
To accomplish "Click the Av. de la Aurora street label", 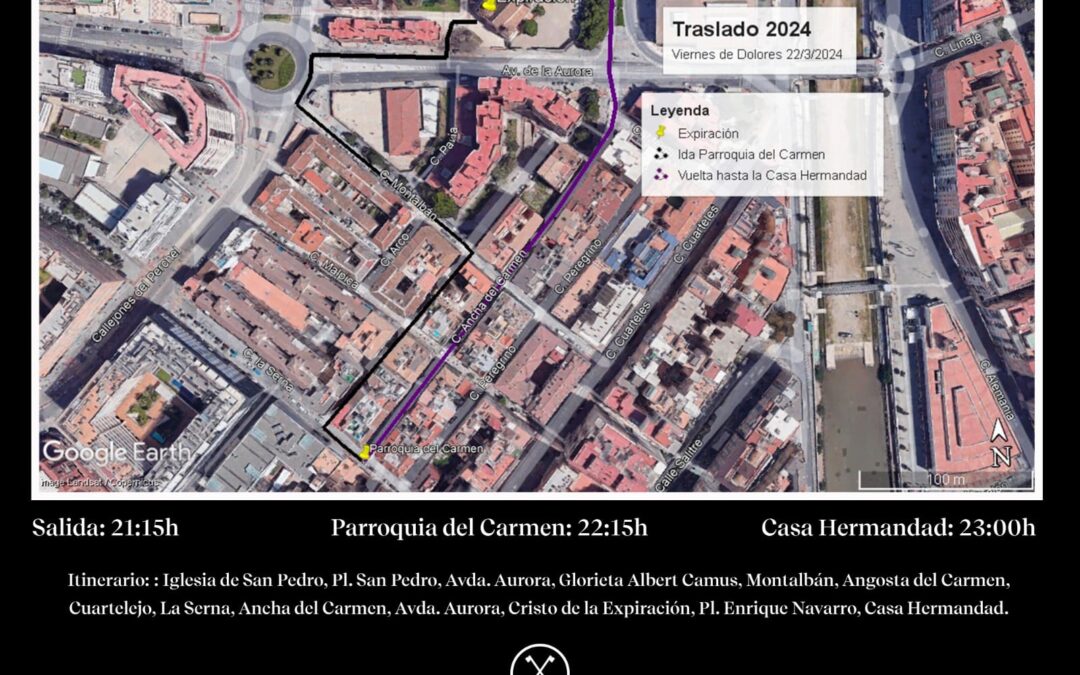I will 539,70.
